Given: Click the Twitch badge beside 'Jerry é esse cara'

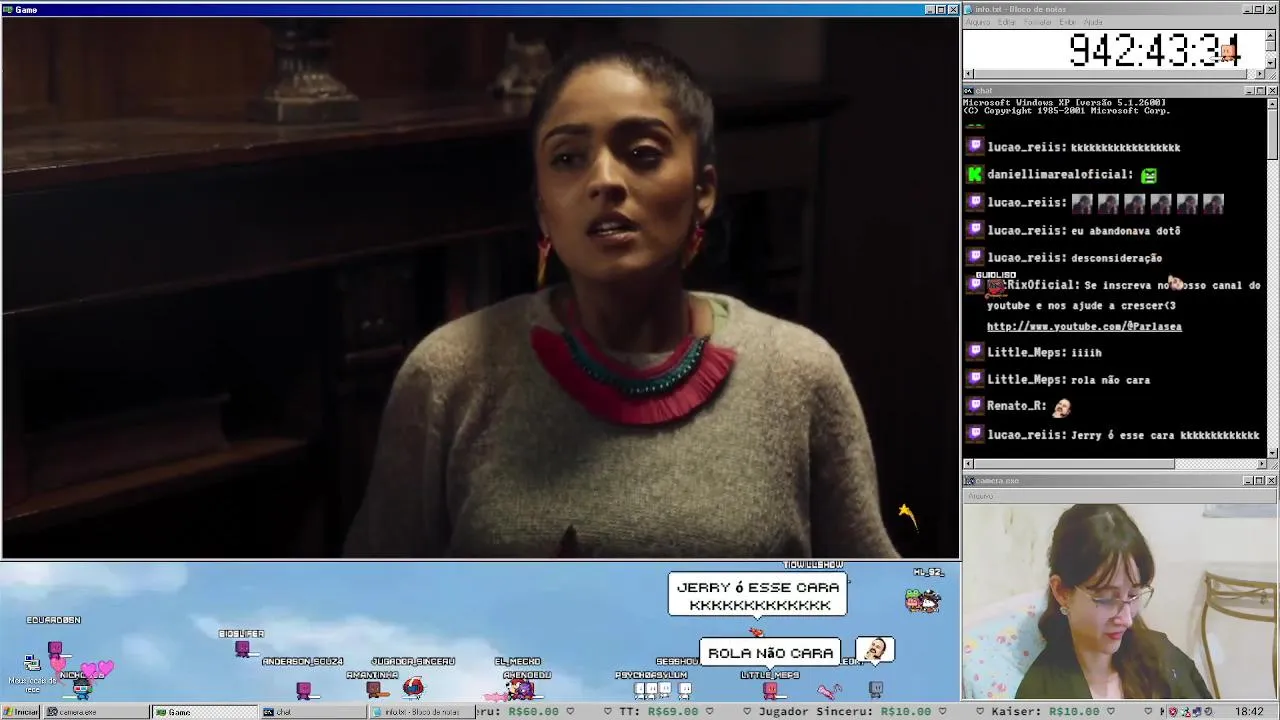Looking at the screenshot, I should point(975,434).
